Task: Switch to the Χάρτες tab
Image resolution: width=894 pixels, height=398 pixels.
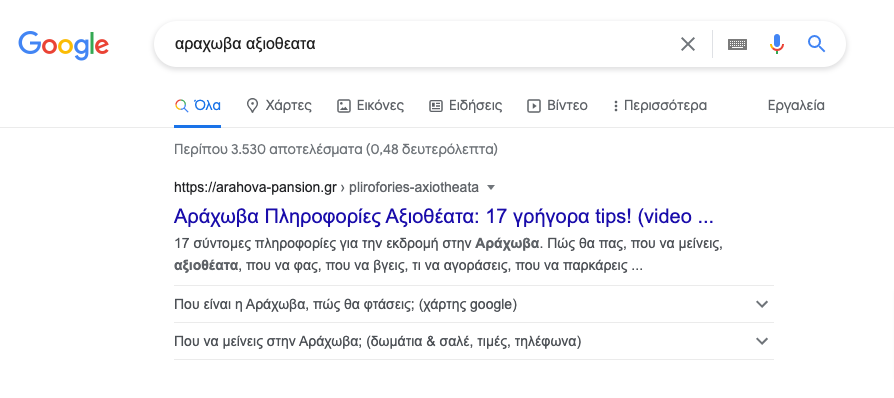Action: [279, 105]
